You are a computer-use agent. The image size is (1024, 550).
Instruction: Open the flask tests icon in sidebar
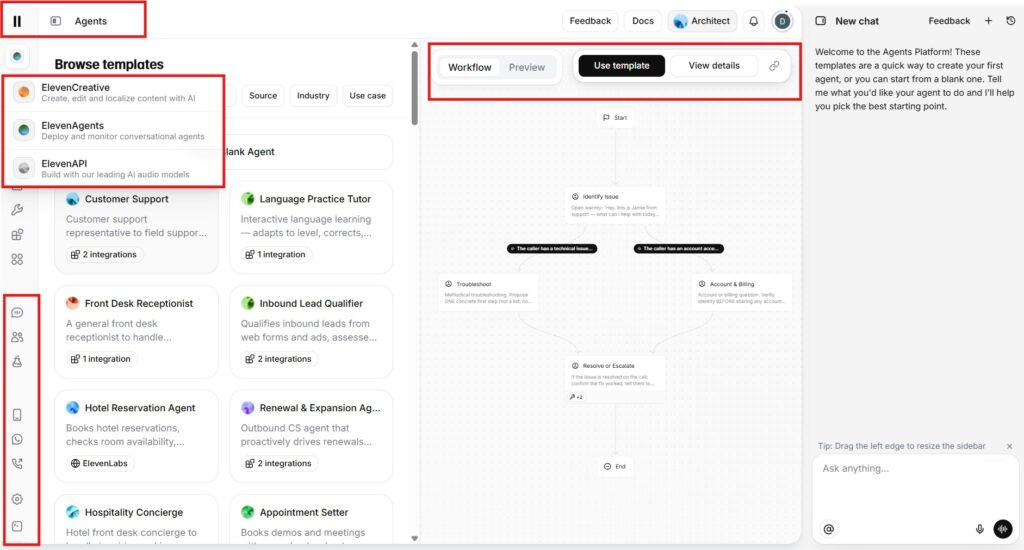point(17,361)
